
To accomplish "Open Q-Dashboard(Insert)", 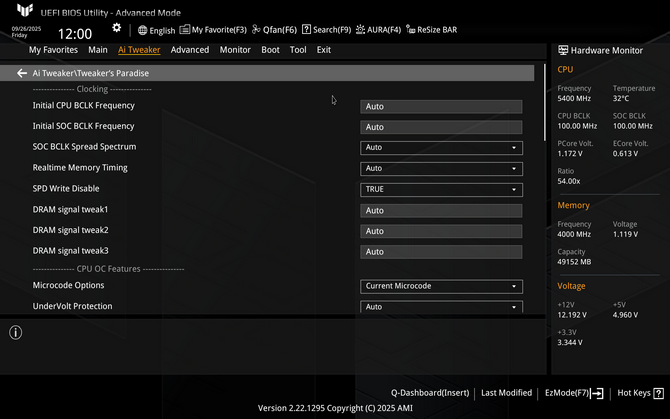I will point(430,393).
